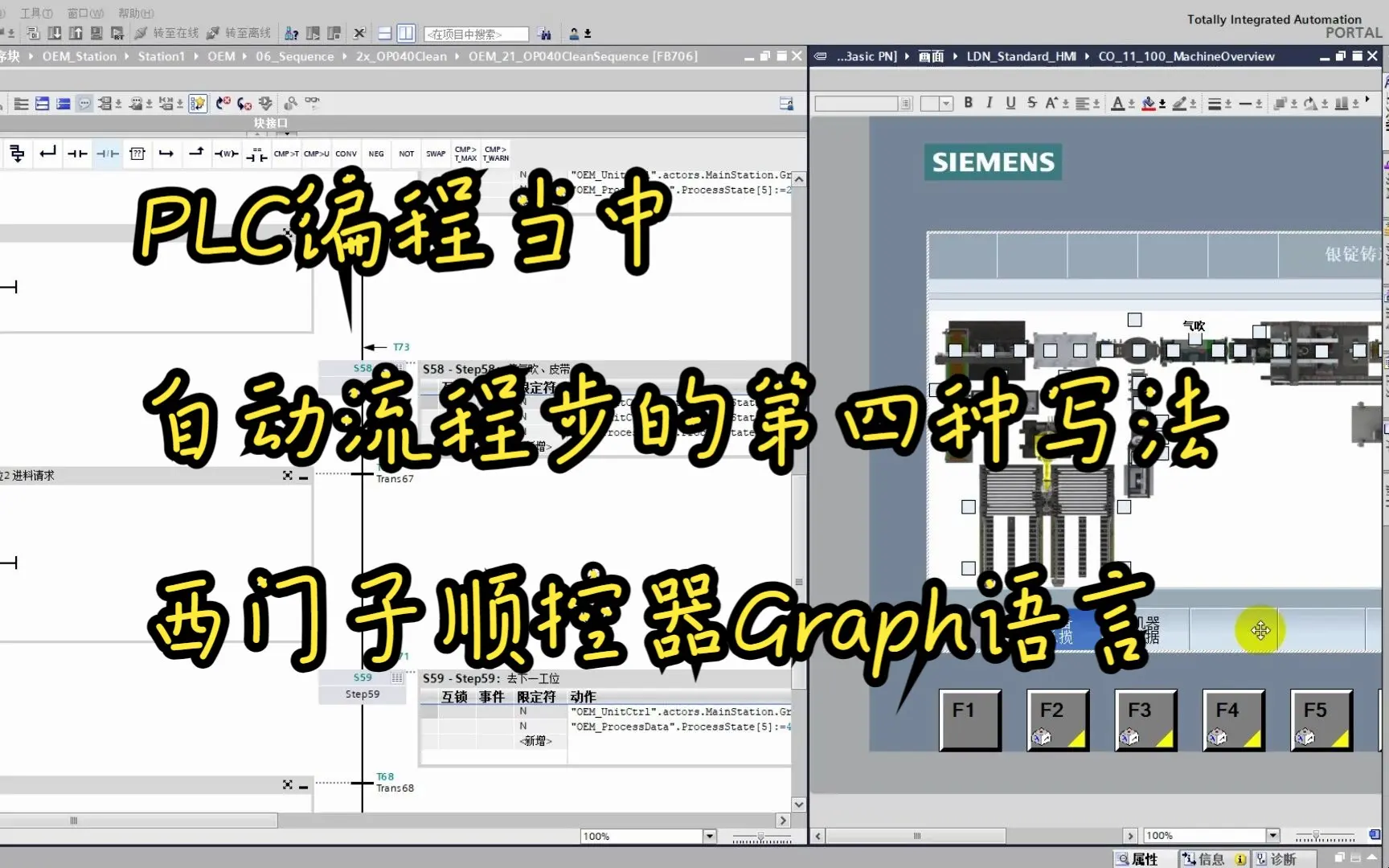Click the open branch icon
Image resolution: width=1389 pixels, height=868 pixels.
tap(166, 154)
